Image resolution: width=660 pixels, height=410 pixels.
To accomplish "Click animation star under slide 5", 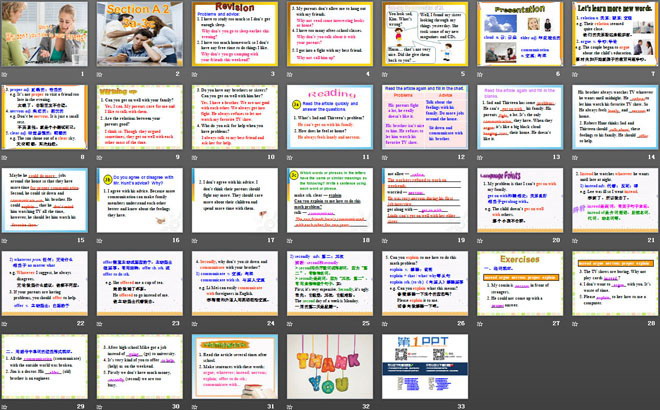I will click(x=385, y=75).
